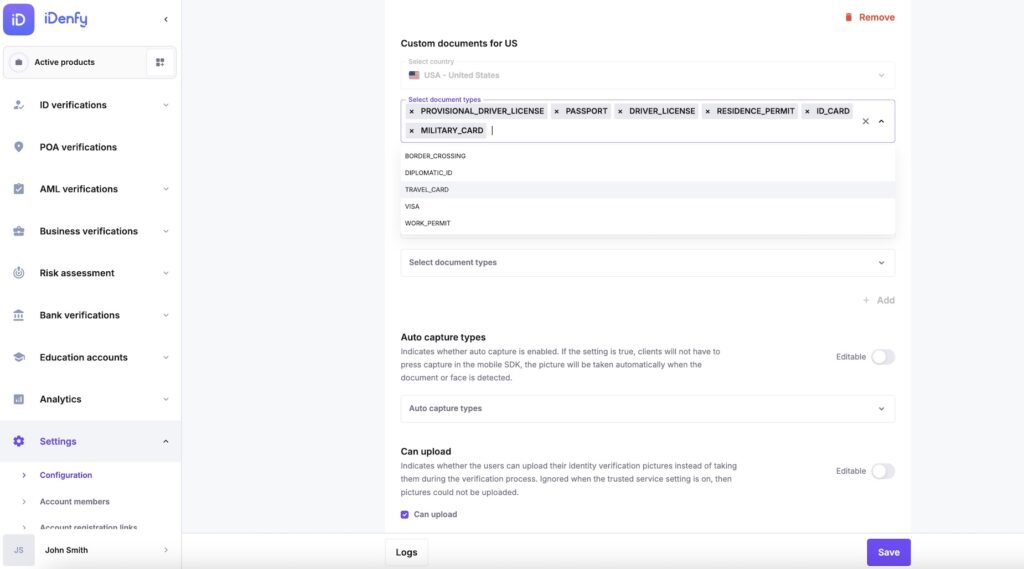
Task: Open the product grid icon beside Active products
Action: [x=160, y=62]
